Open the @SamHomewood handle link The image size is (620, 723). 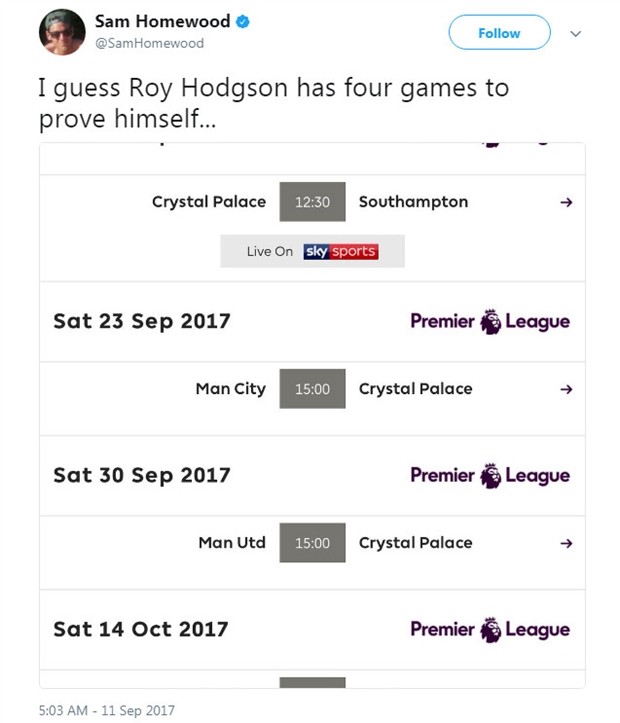[149, 43]
